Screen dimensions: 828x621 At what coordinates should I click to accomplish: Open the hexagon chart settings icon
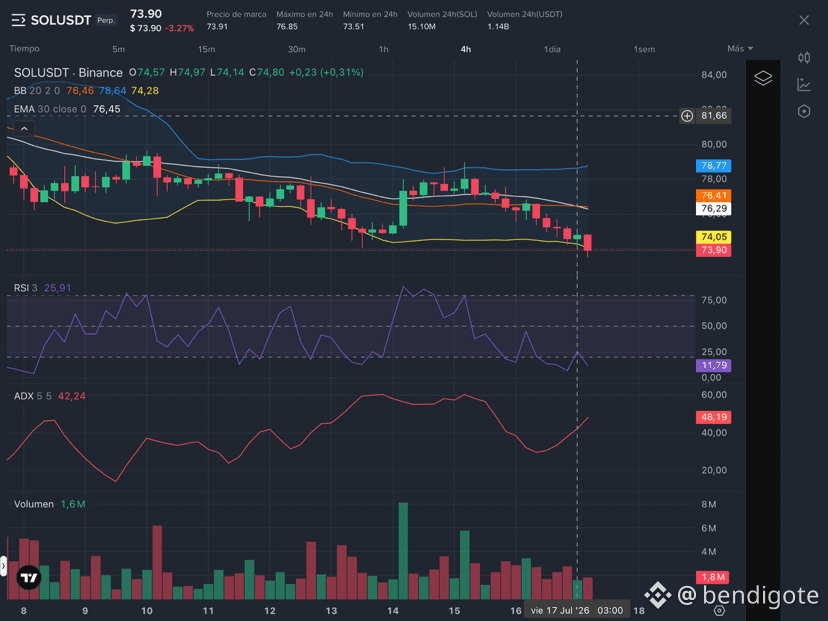pyautogui.click(x=804, y=111)
